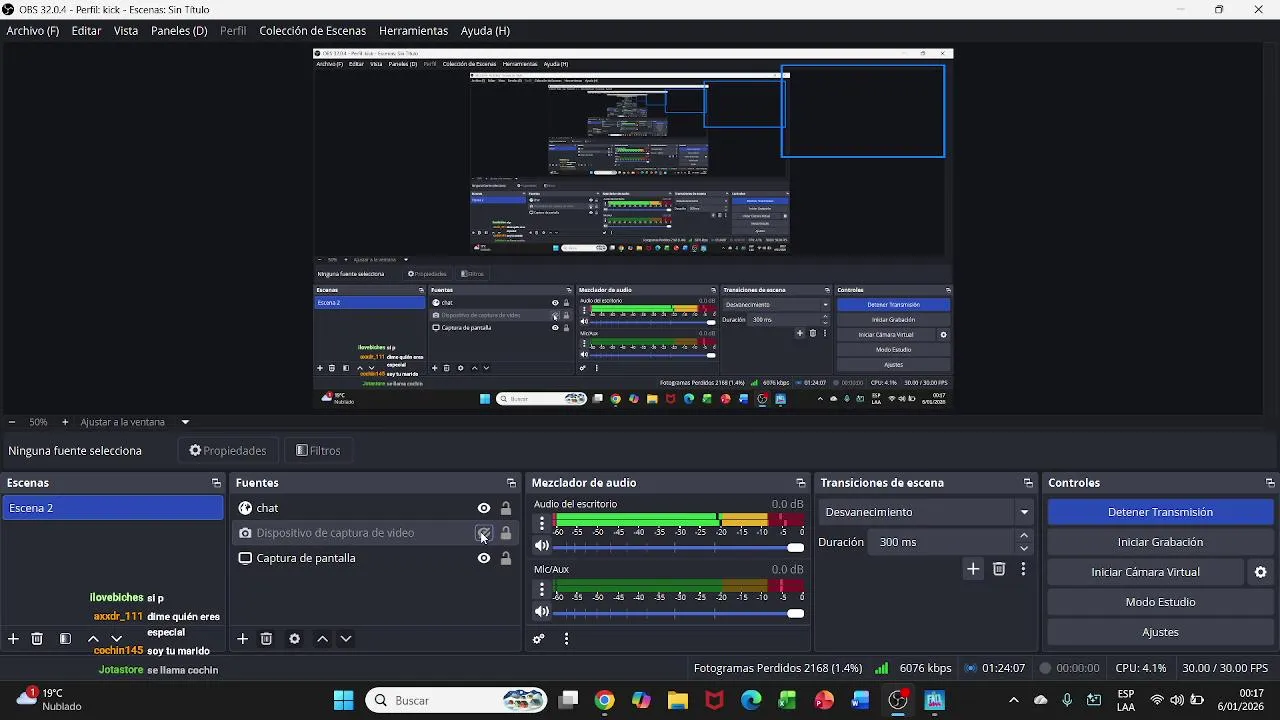1280x720 pixels.
Task: Undock the Transiciones de escena panel
Action: pyautogui.click(x=1028, y=483)
